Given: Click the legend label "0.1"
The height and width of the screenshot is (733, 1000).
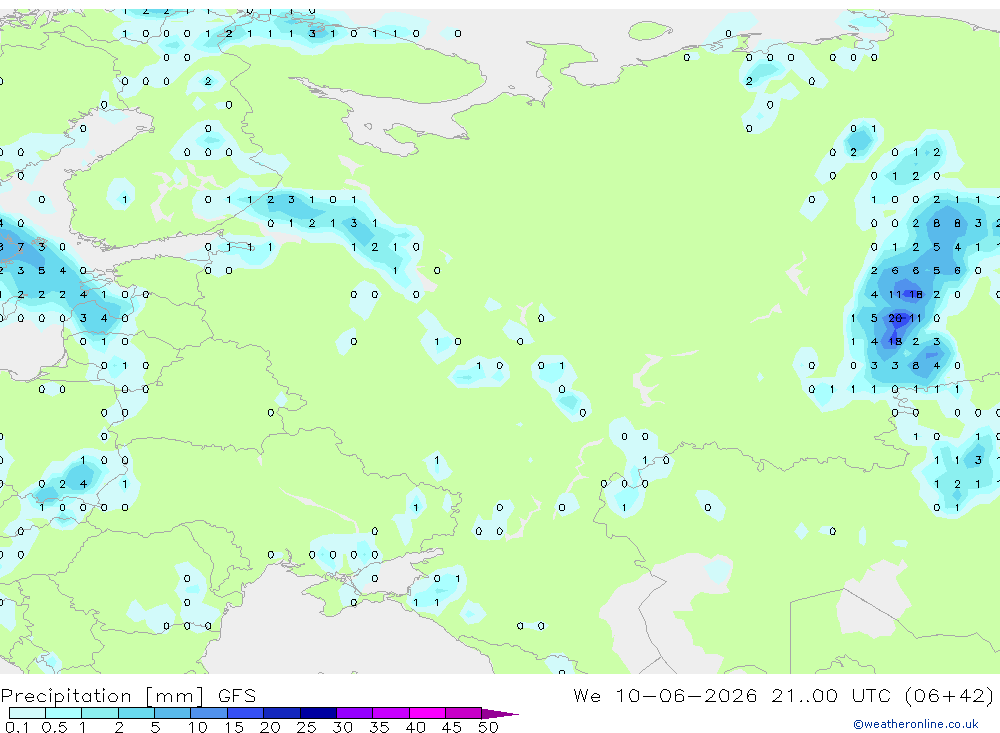Looking at the screenshot, I should [17, 727].
